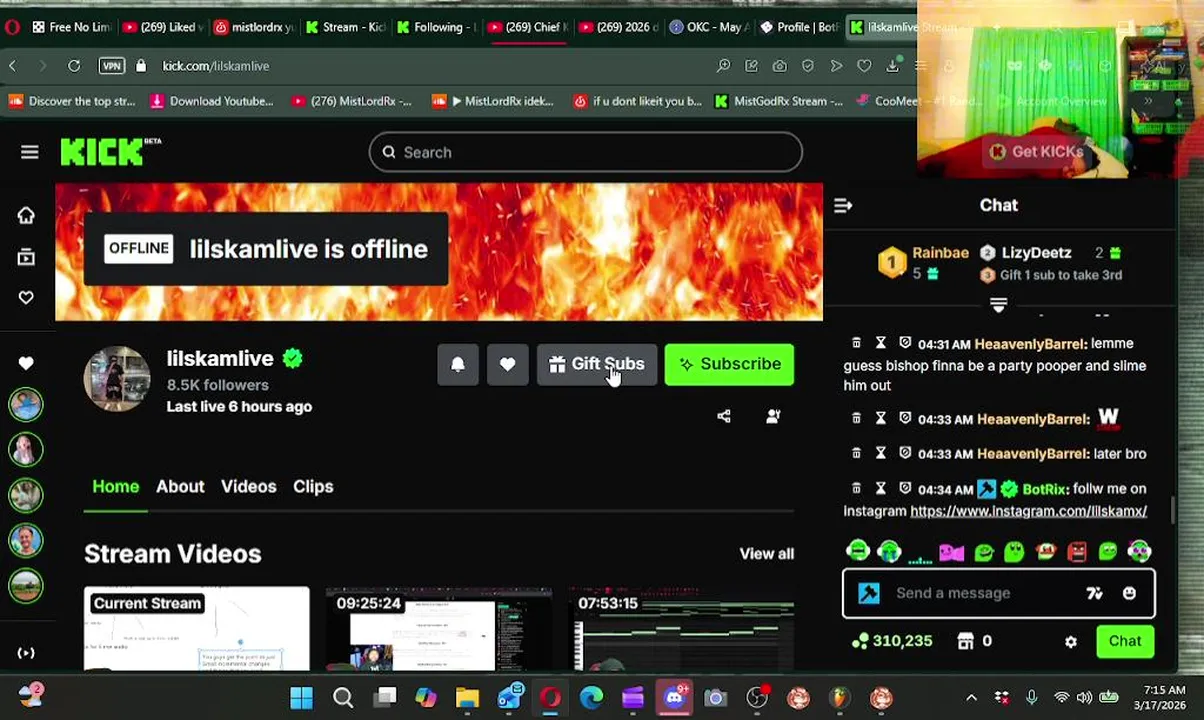Open Opera downloads icon
This screenshot has width=1204, height=720.
(892, 66)
